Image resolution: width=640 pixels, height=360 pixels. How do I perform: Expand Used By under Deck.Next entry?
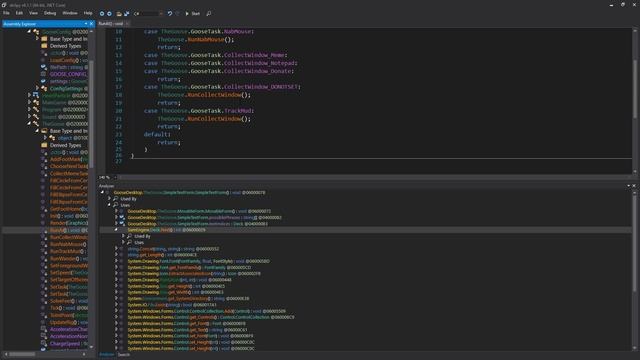click(x=123, y=236)
